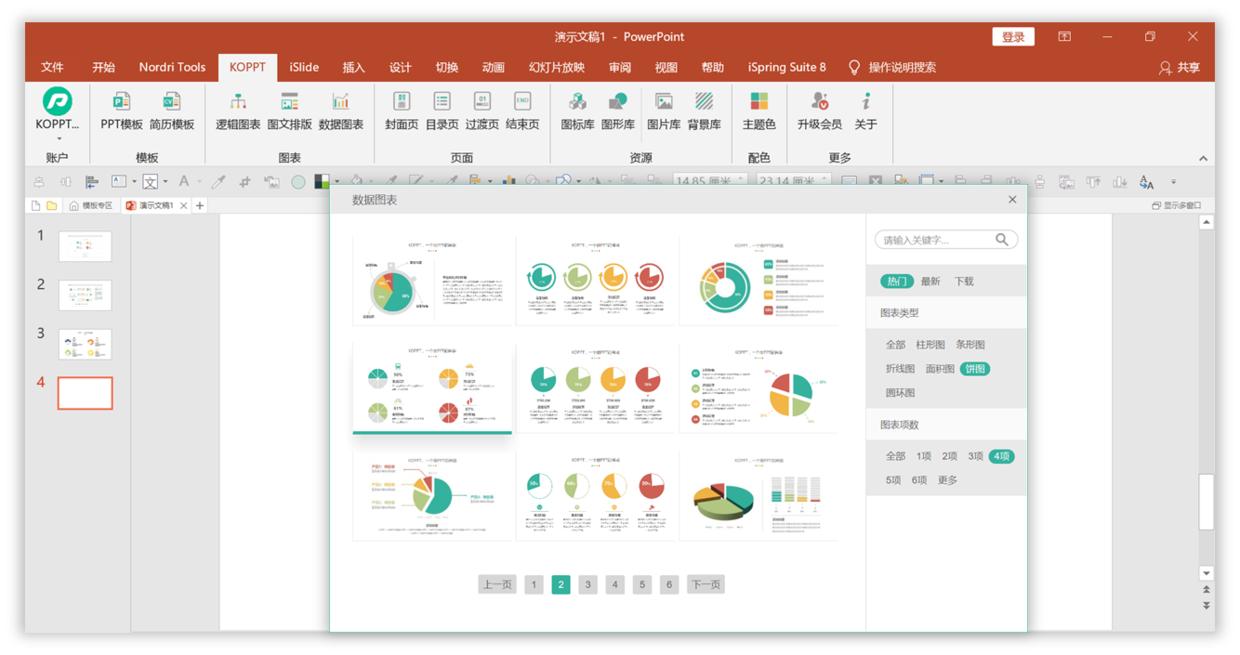
Task: Open 主题色 theme colors
Action: (x=759, y=110)
